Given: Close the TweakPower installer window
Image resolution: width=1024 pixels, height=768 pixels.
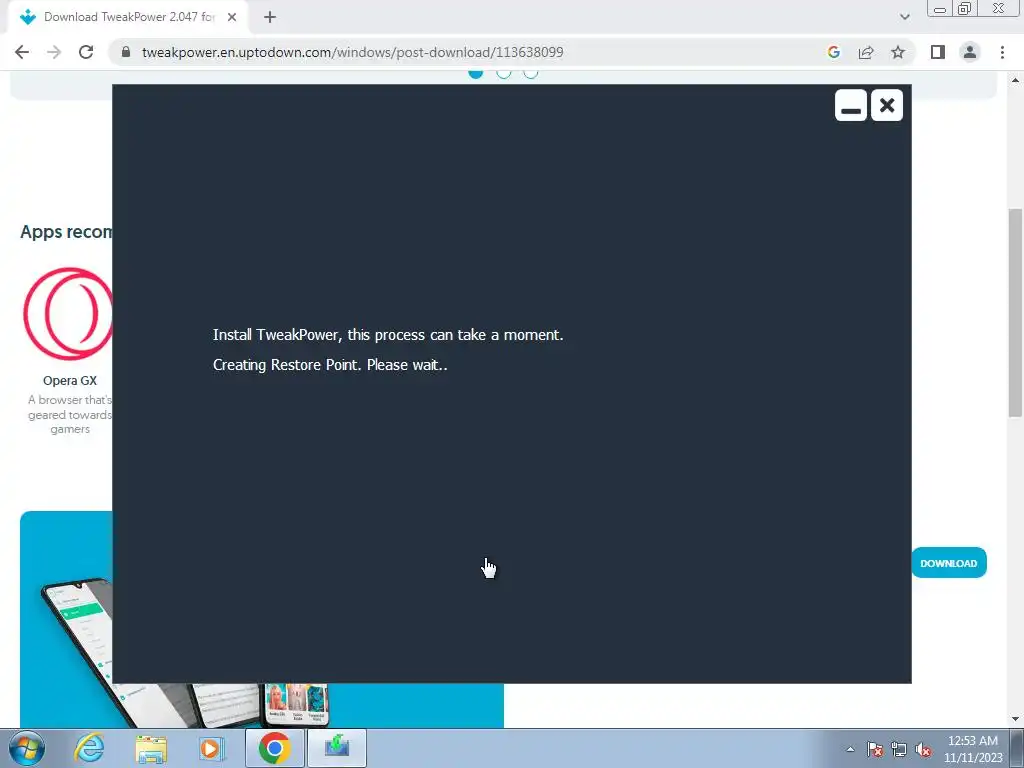Looking at the screenshot, I should [887, 105].
